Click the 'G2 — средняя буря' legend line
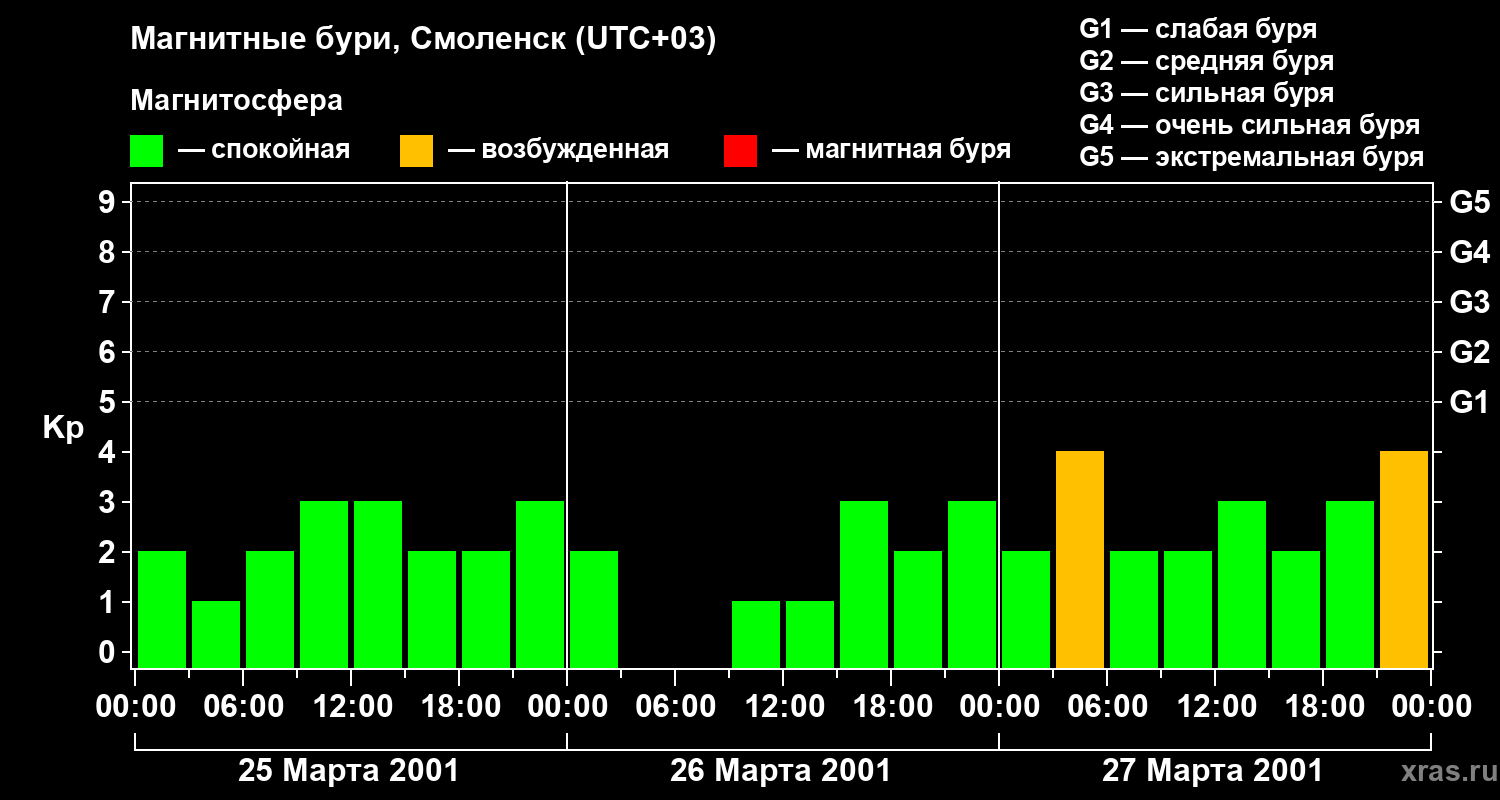This screenshot has width=1500, height=800. [x=1206, y=61]
